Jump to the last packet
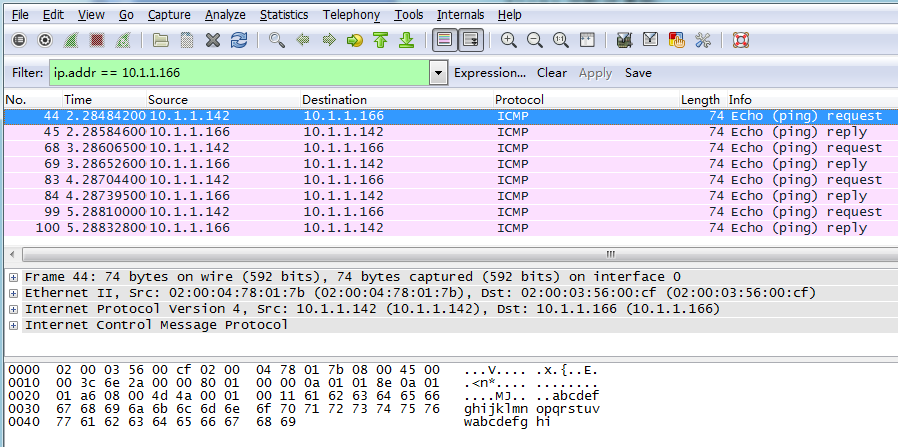The width and height of the screenshot is (898, 447). (406, 40)
